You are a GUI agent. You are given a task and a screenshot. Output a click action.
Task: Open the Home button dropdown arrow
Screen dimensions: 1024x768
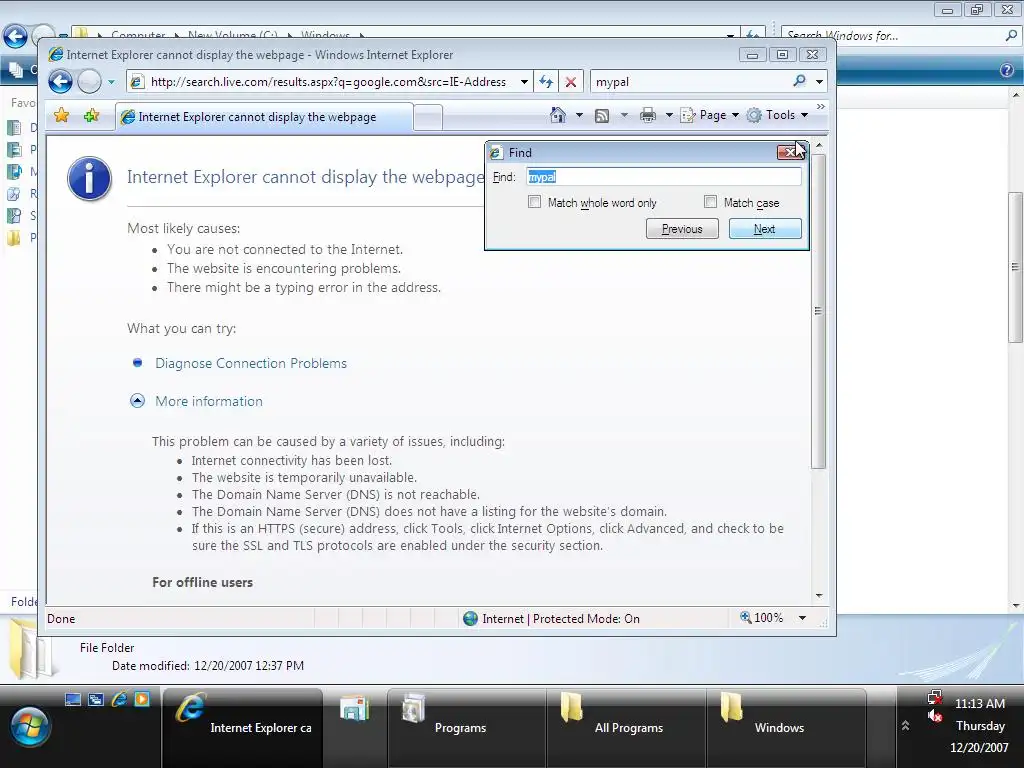click(x=579, y=116)
